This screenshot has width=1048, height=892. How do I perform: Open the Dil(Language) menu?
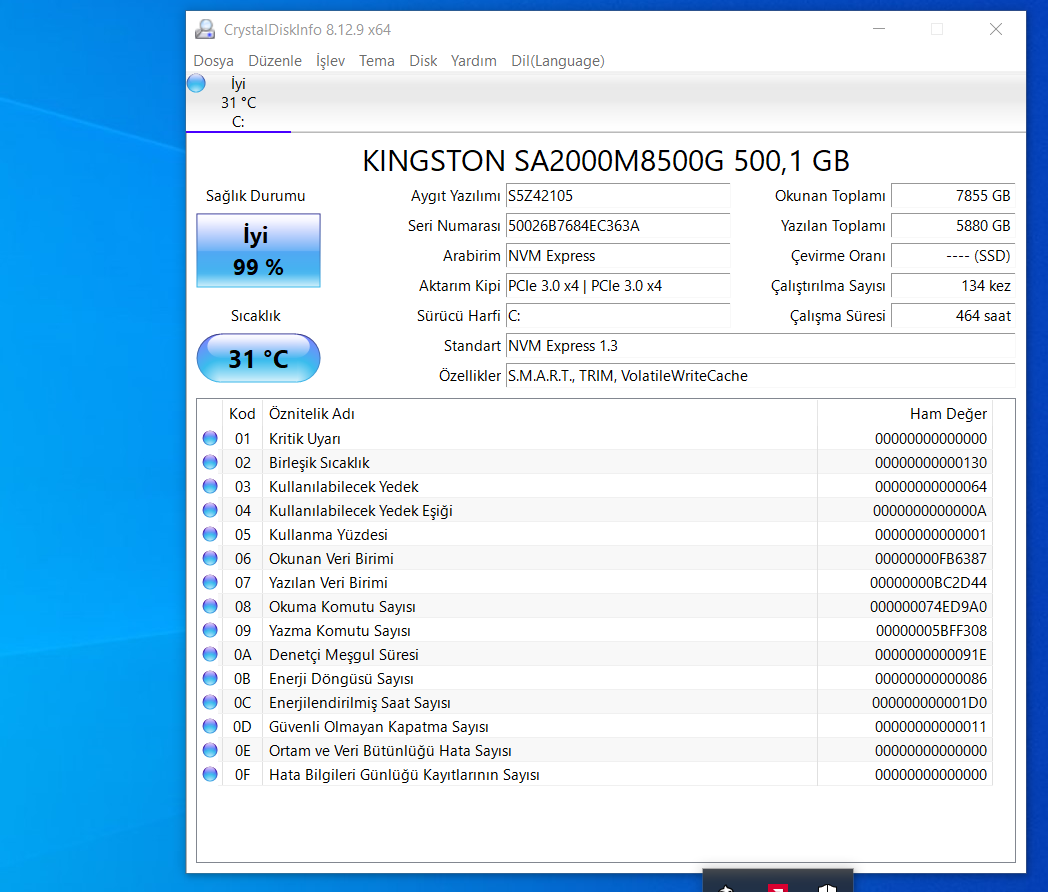pyautogui.click(x=557, y=61)
